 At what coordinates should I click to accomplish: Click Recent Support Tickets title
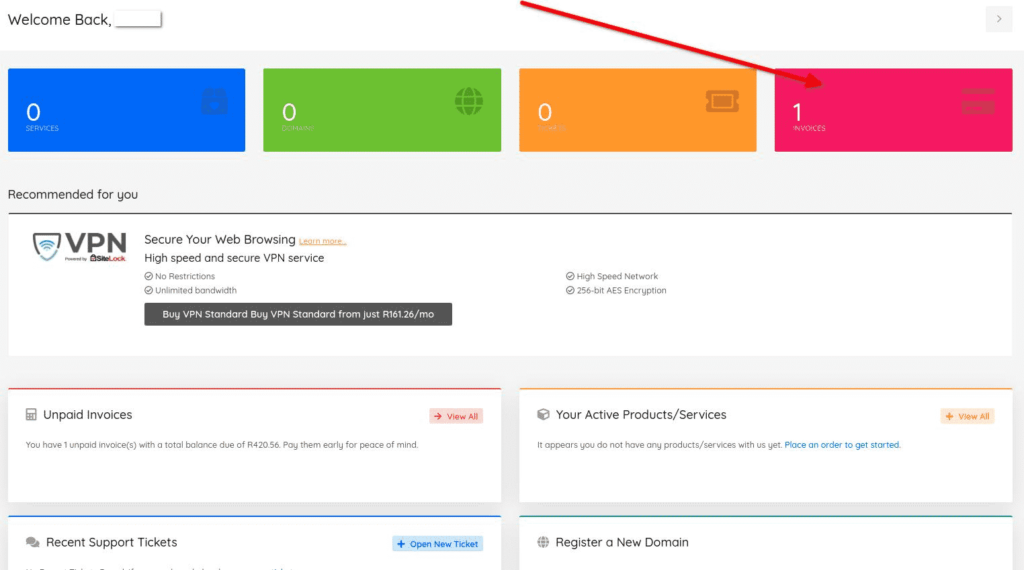pyautogui.click(x=111, y=543)
